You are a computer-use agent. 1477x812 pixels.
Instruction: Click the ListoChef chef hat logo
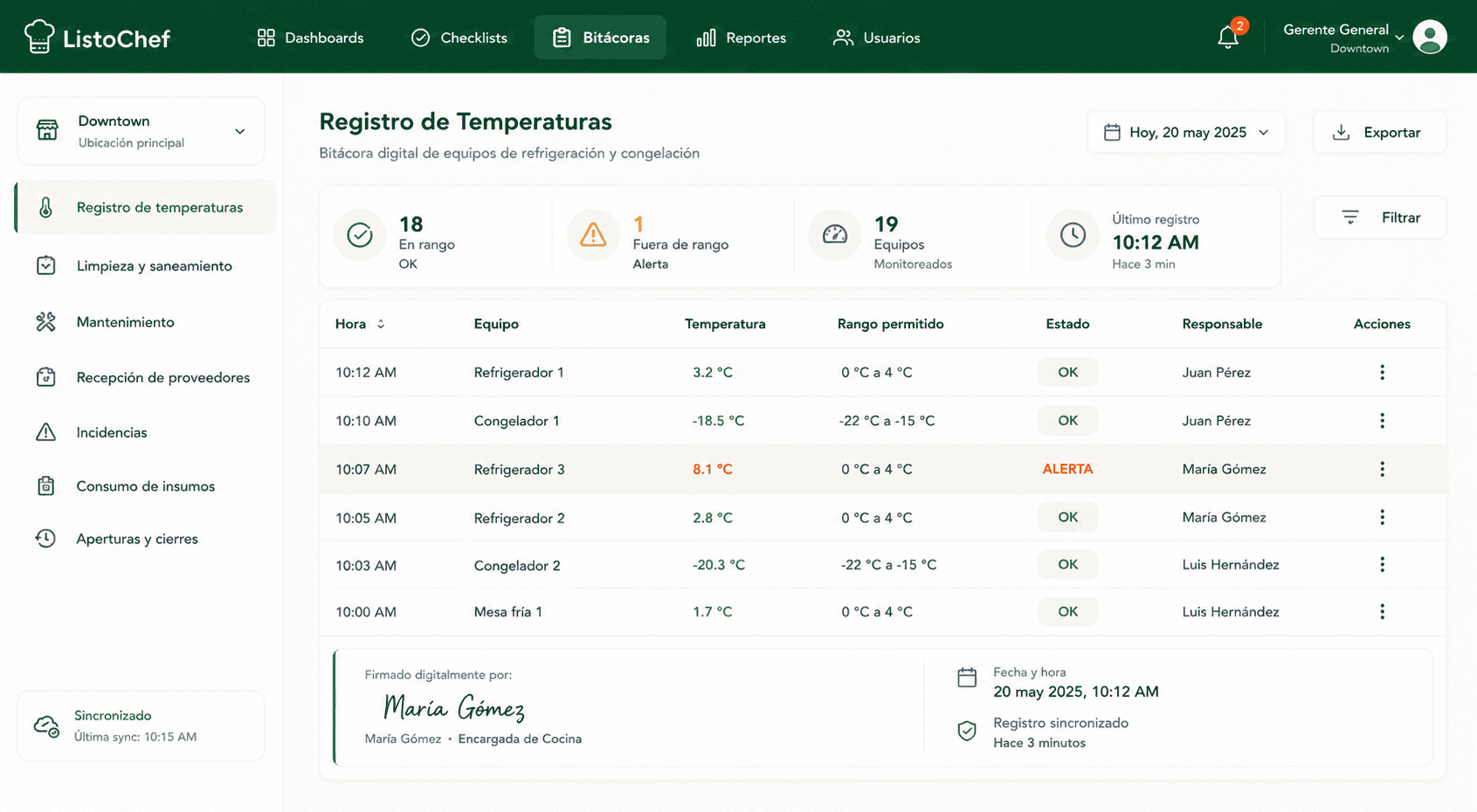[x=39, y=37]
